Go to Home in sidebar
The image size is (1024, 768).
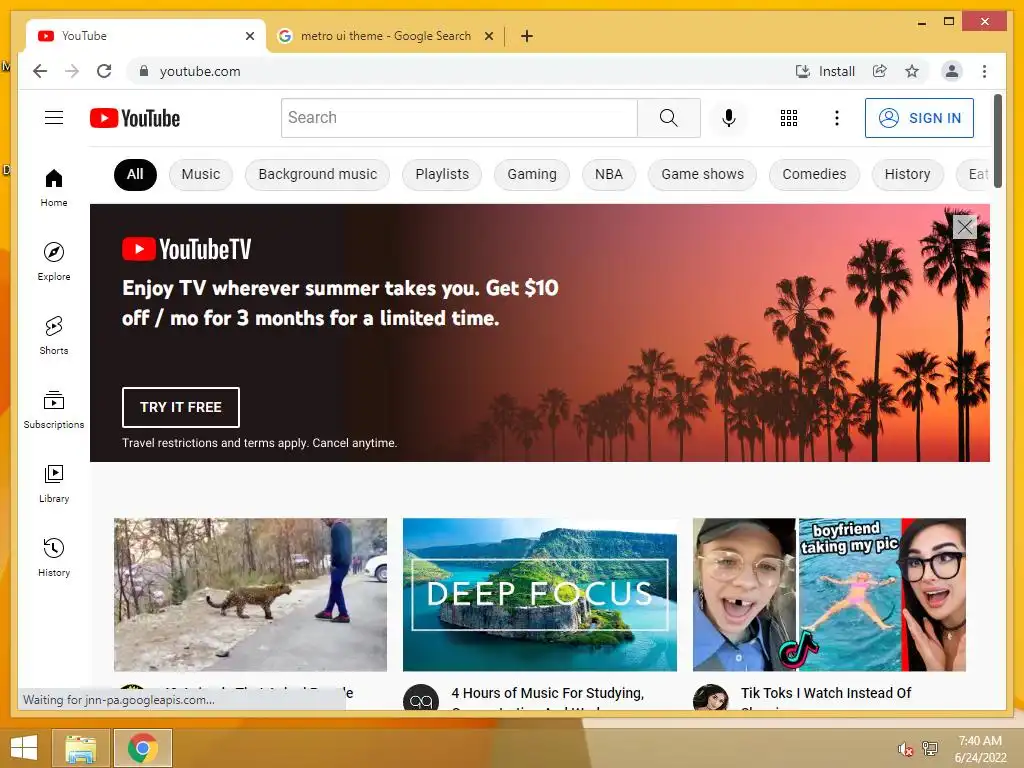pos(54,188)
